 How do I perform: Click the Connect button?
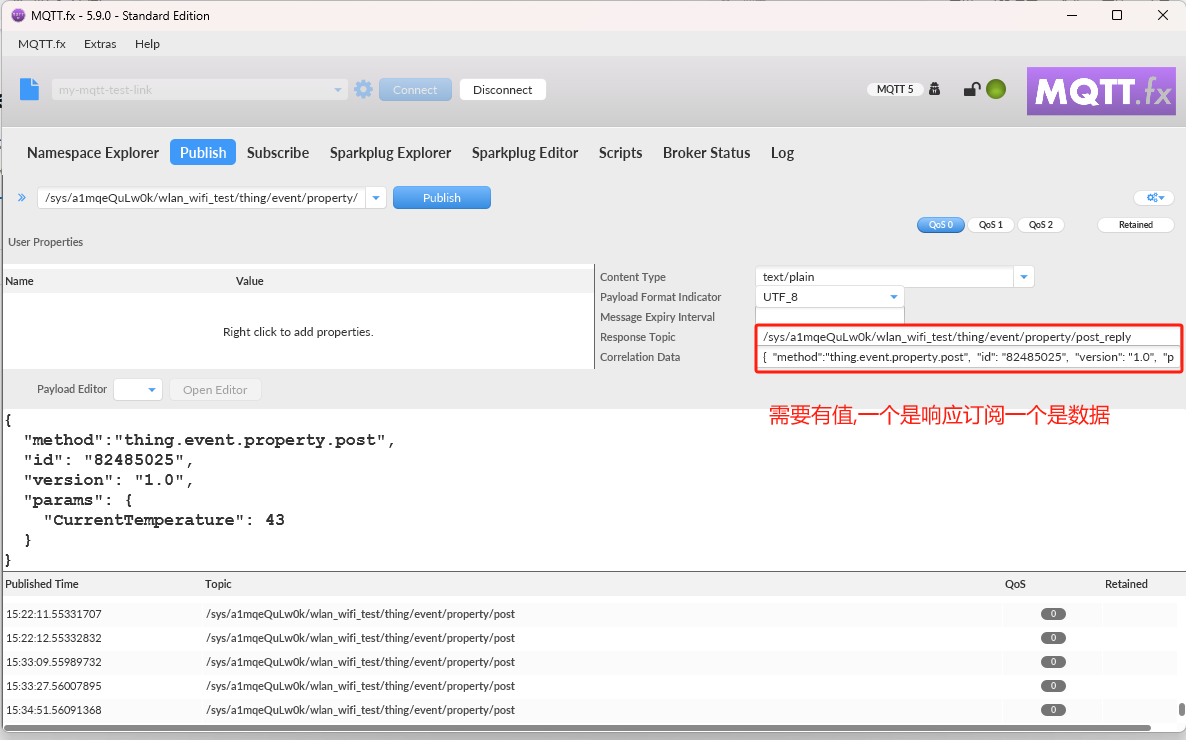(415, 89)
